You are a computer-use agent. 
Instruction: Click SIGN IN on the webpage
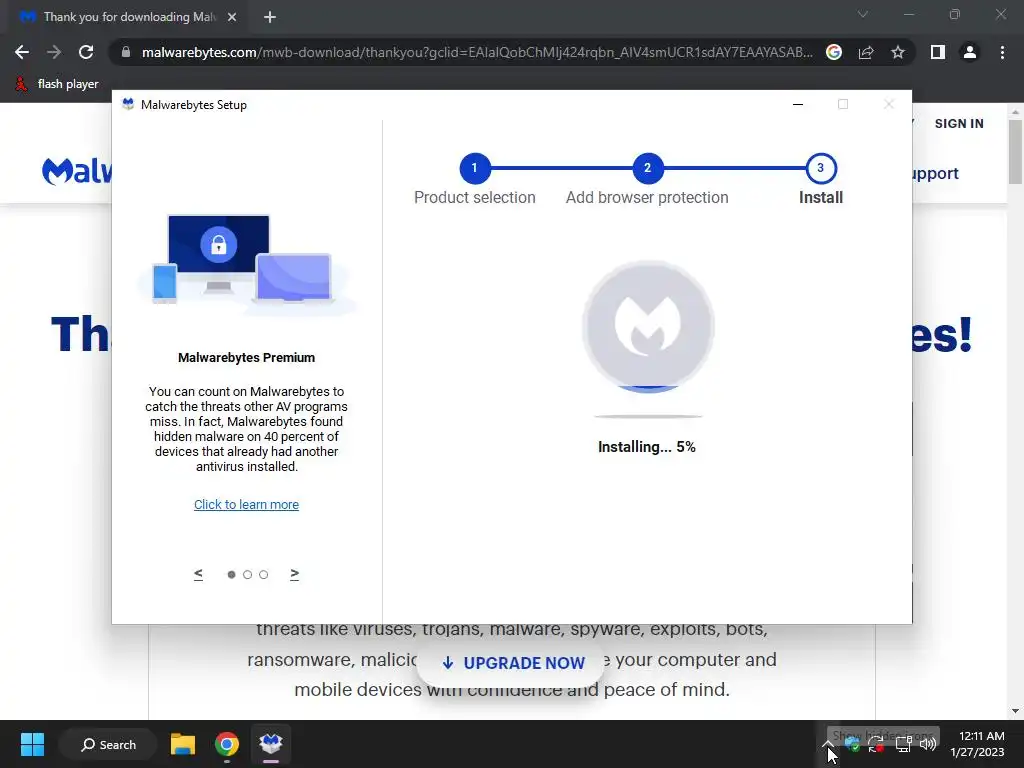pos(958,123)
